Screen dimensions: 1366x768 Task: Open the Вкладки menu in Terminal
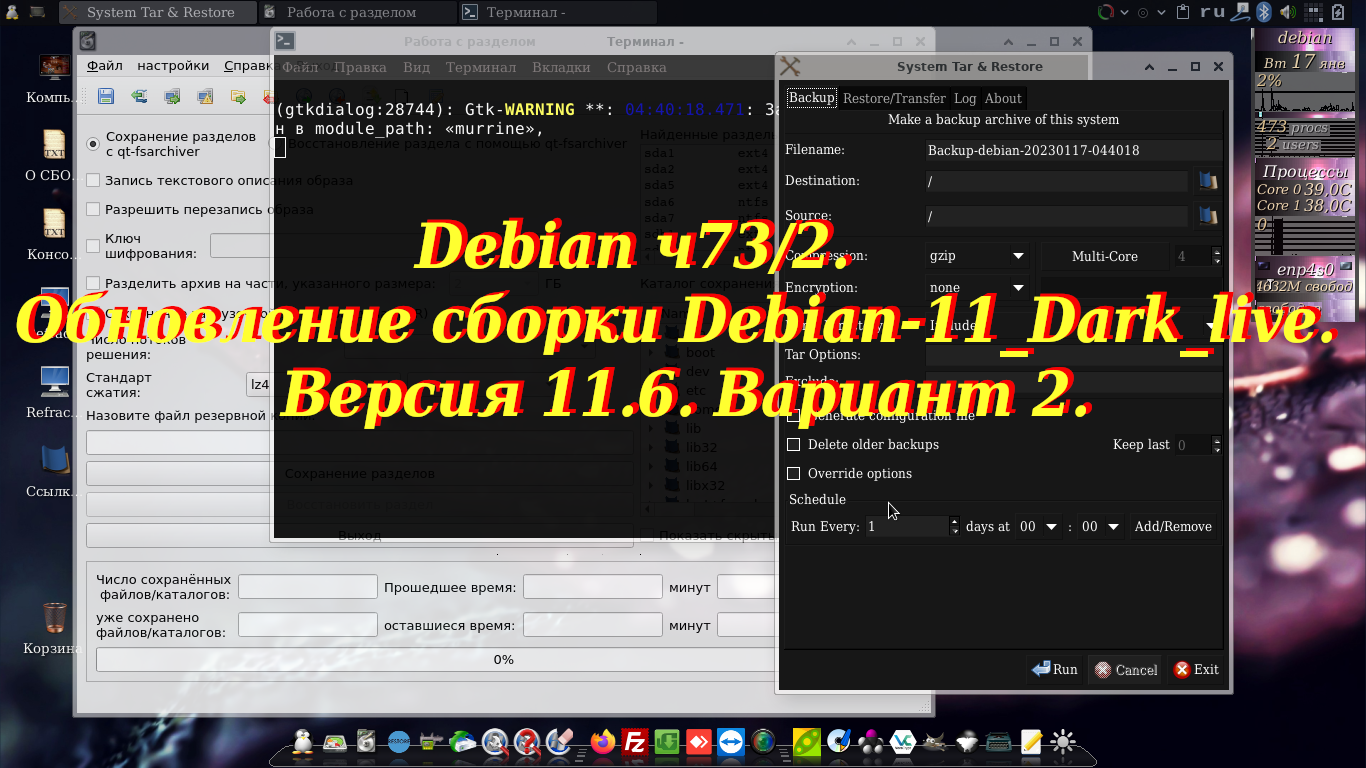[561, 67]
